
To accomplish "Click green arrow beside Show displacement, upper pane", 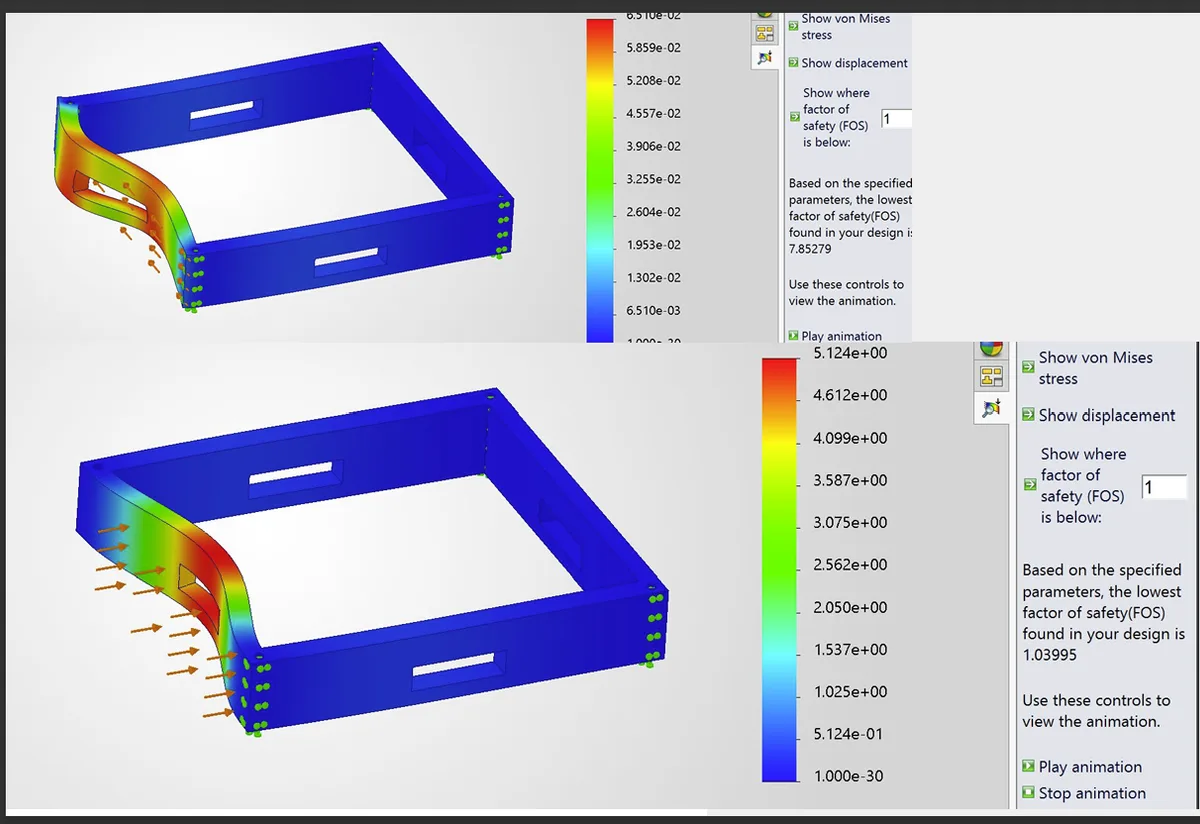I will tap(793, 63).
